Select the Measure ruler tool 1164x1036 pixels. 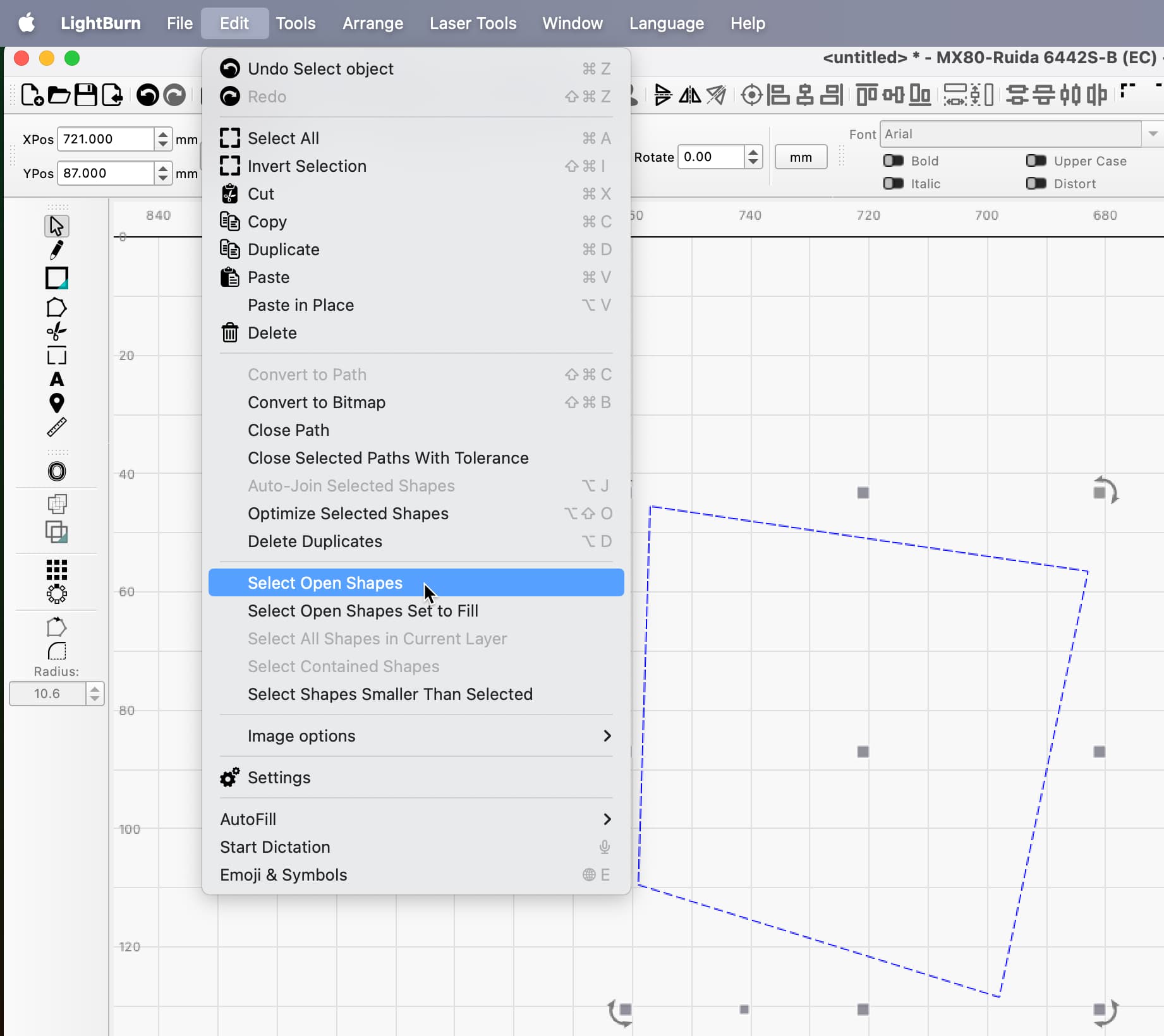pos(57,426)
